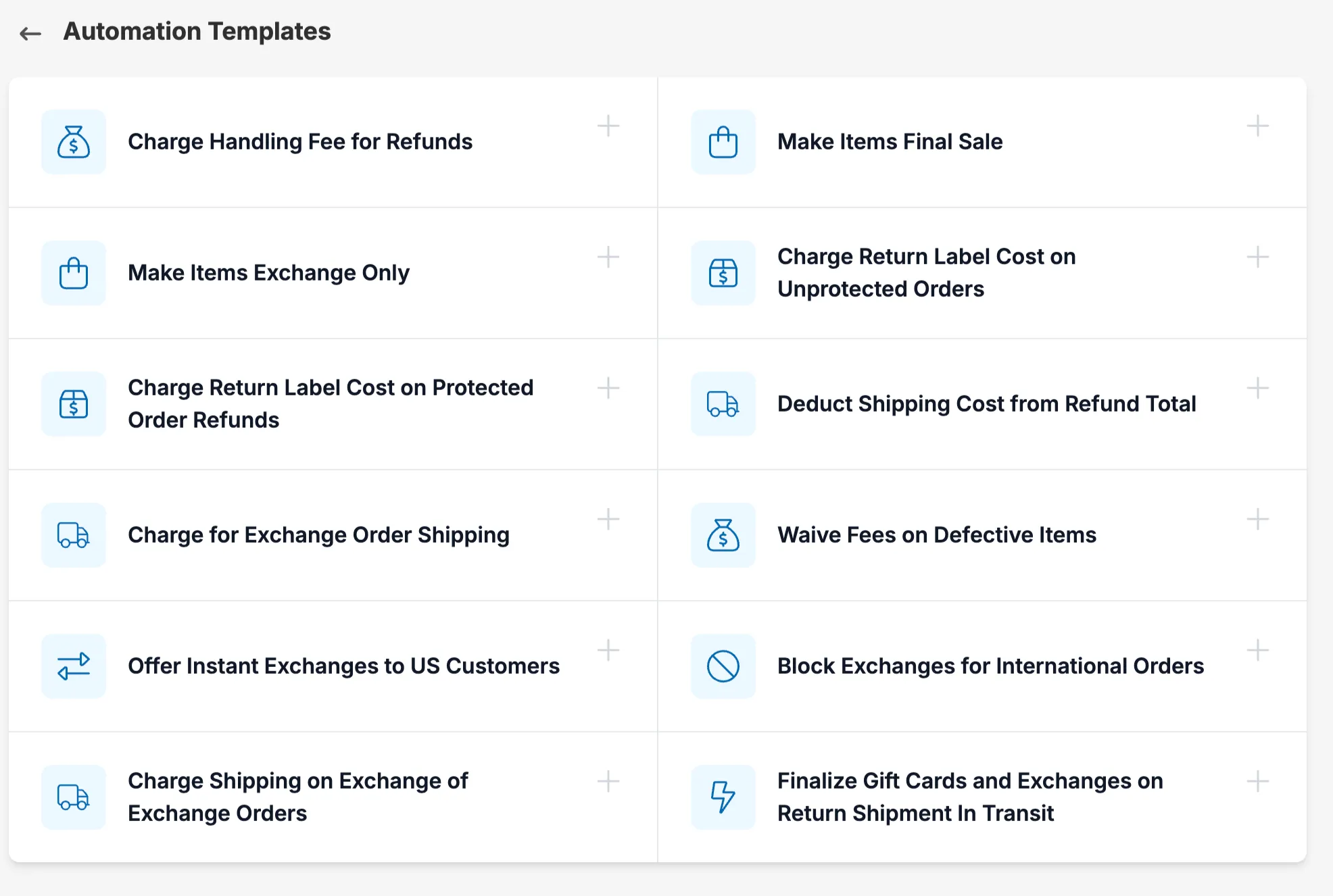Add Finalize Gift Cards and Exchanges template

tap(1257, 781)
